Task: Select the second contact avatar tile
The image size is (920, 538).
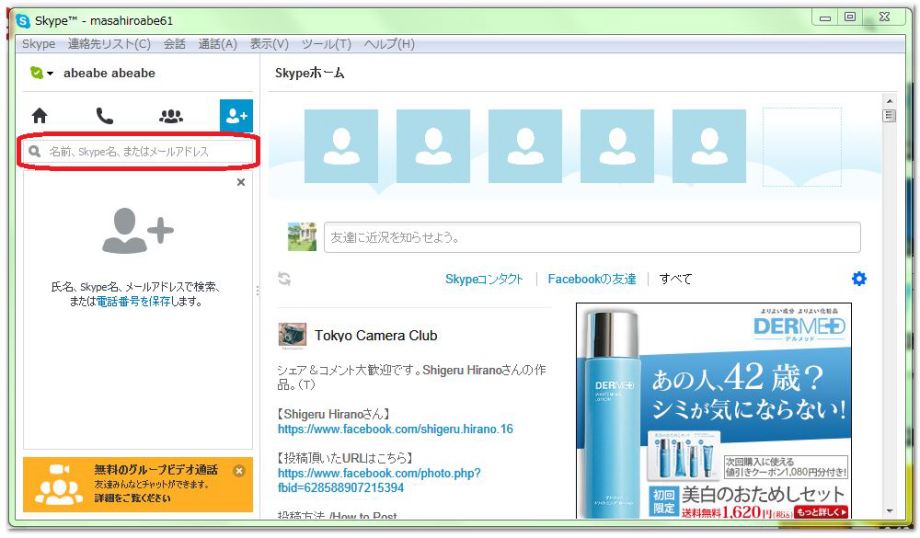Action: point(433,146)
